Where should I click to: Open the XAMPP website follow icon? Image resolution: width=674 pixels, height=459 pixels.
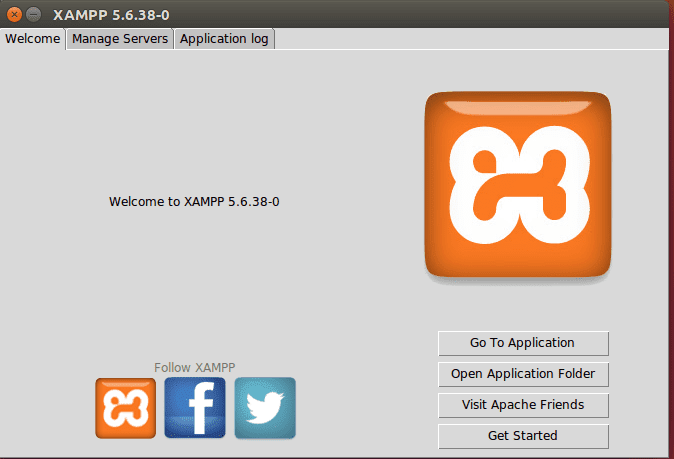tap(126, 408)
